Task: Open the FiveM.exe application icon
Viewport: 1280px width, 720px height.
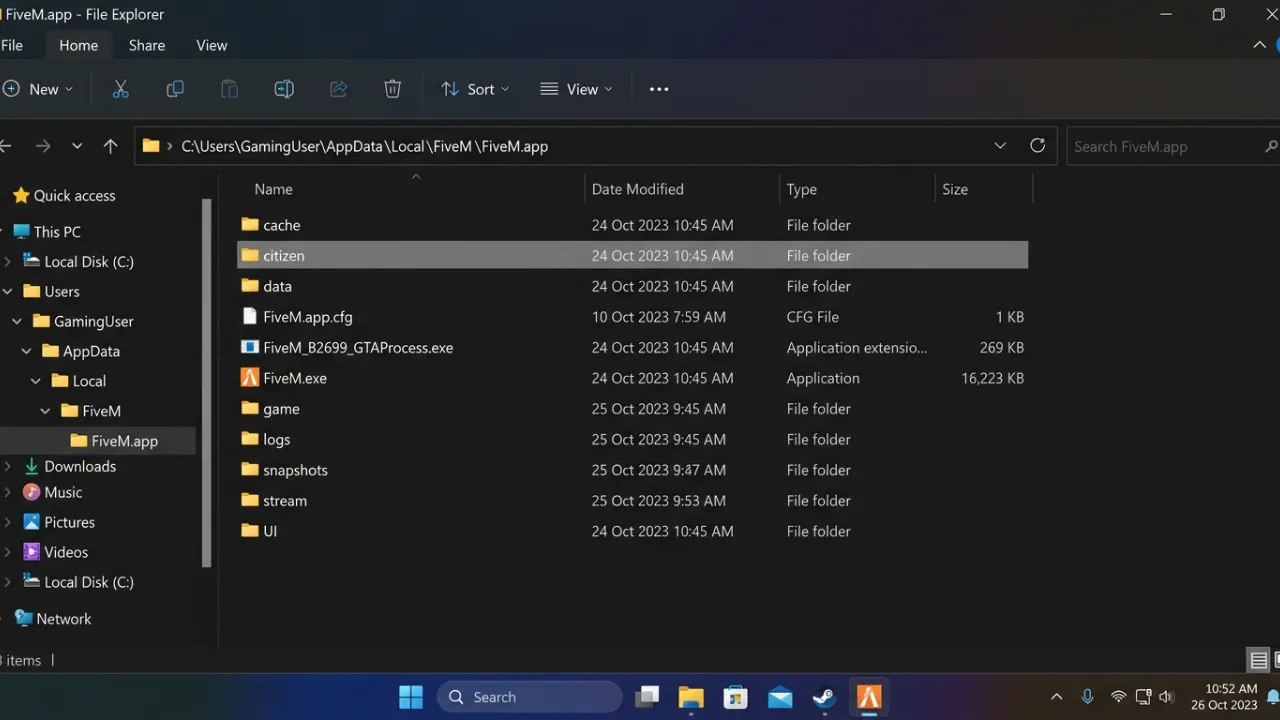Action: click(x=250, y=378)
